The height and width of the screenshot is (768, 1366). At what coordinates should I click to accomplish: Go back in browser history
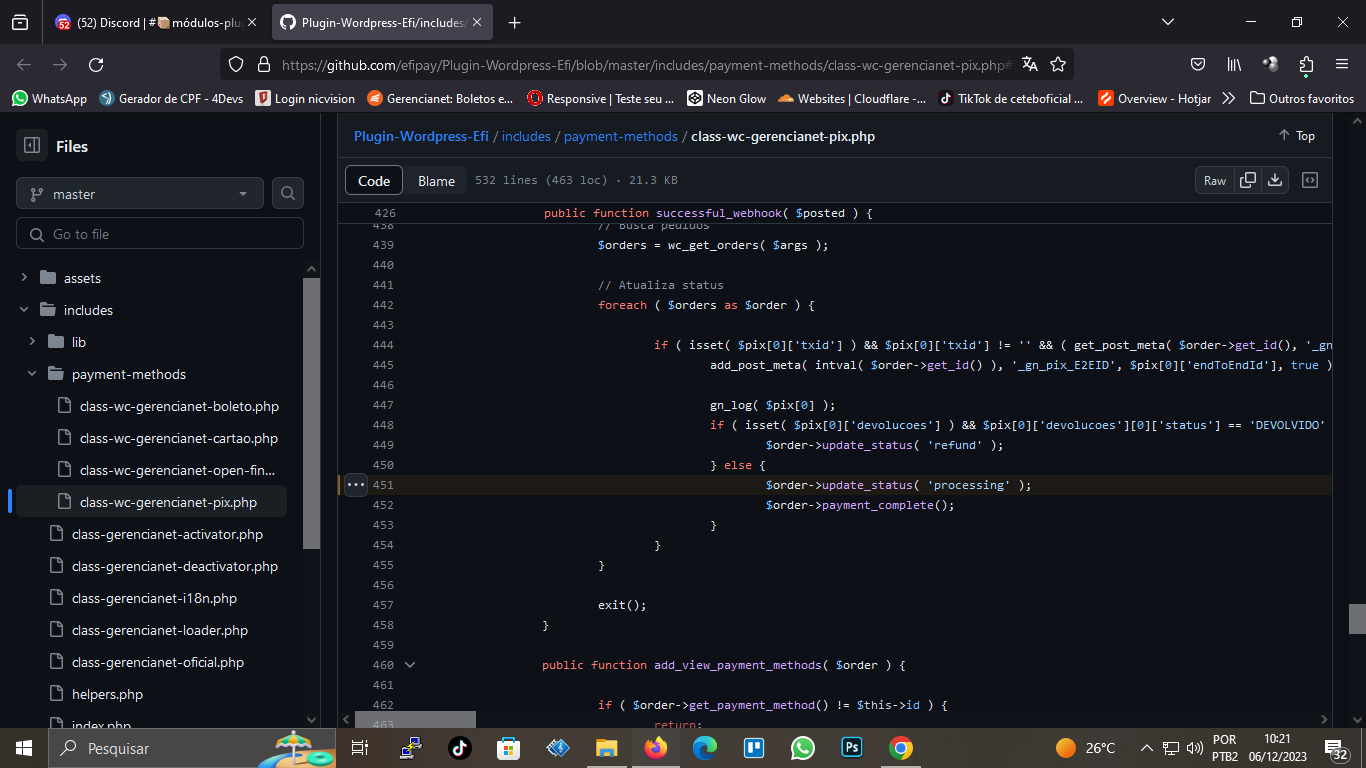(x=24, y=64)
